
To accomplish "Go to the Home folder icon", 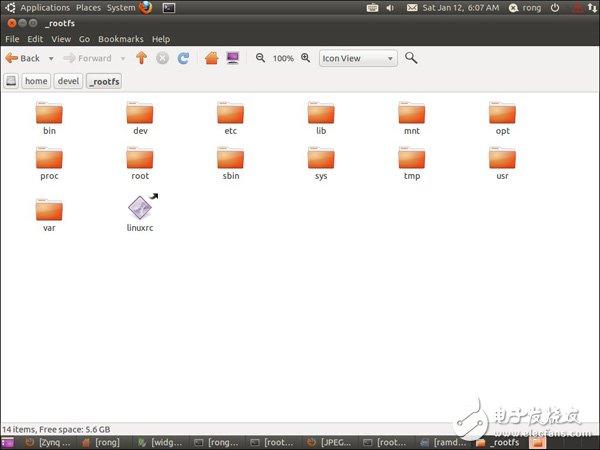I will coord(211,58).
